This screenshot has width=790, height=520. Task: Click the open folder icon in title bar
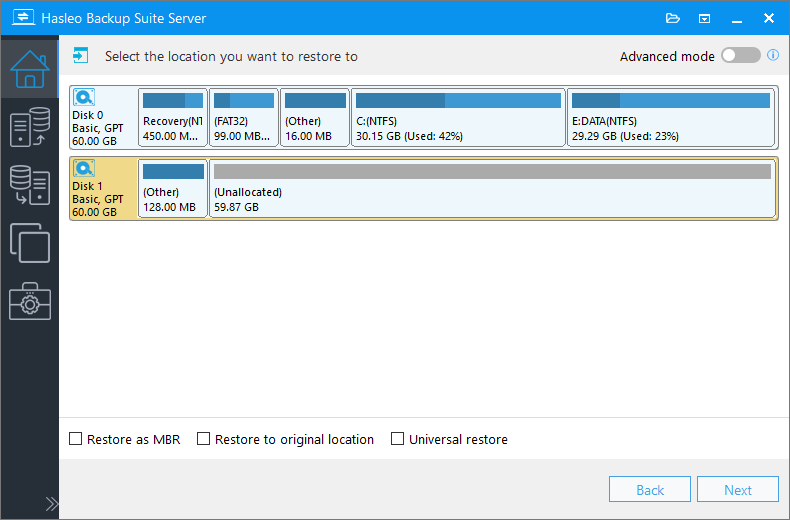673,18
